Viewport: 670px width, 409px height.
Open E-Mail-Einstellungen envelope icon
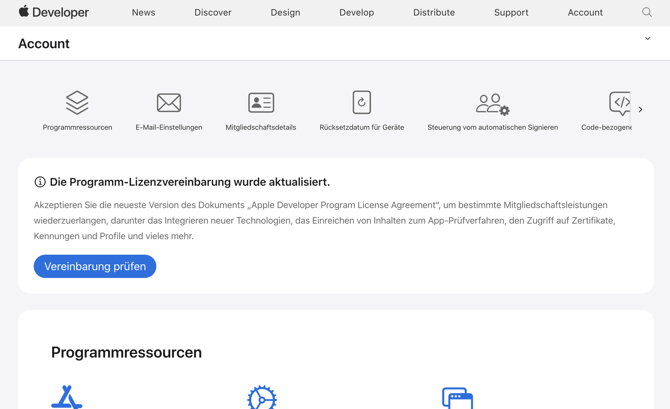[x=169, y=102]
